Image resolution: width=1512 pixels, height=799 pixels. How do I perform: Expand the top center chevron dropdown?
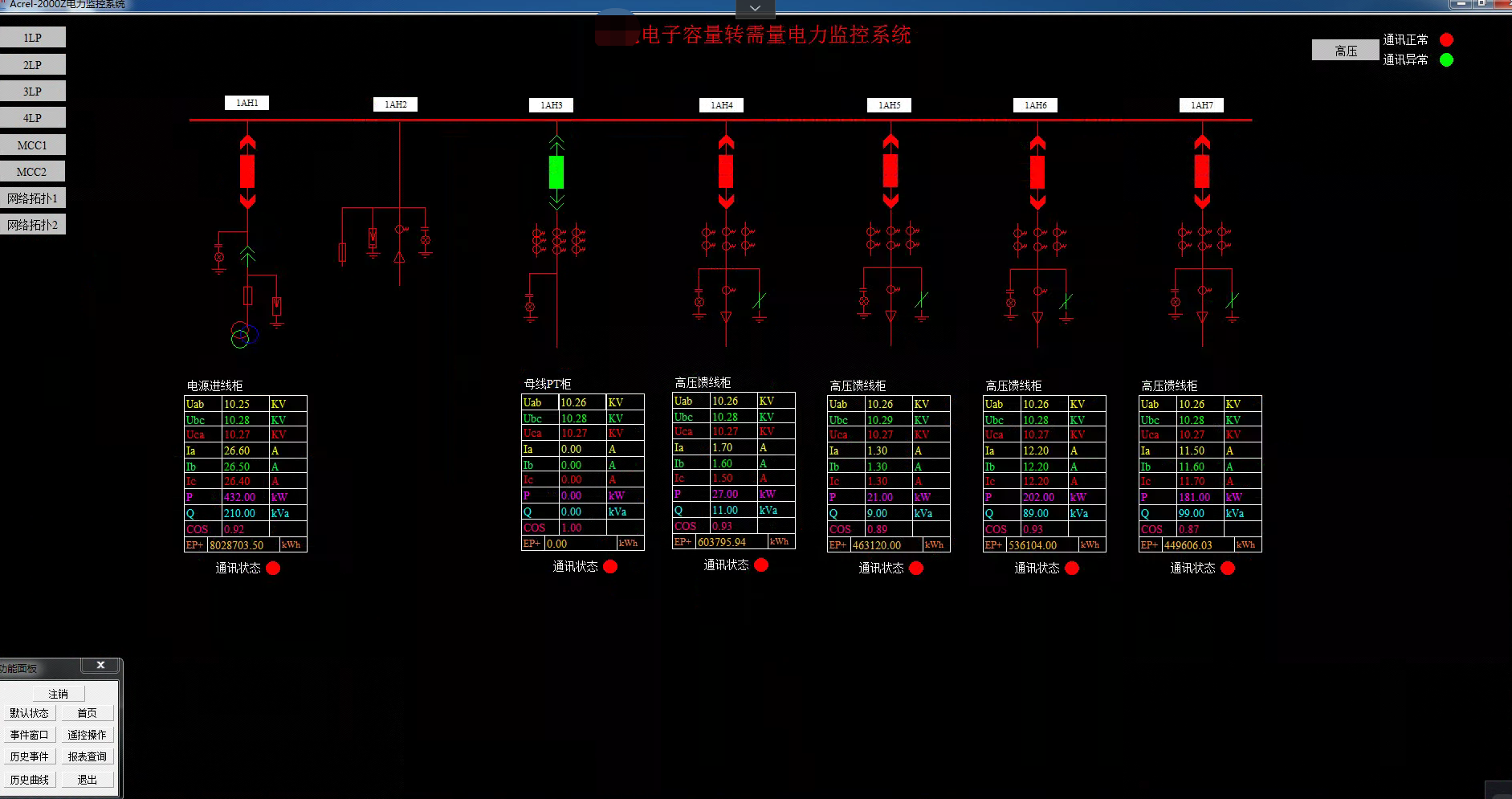click(755, 8)
